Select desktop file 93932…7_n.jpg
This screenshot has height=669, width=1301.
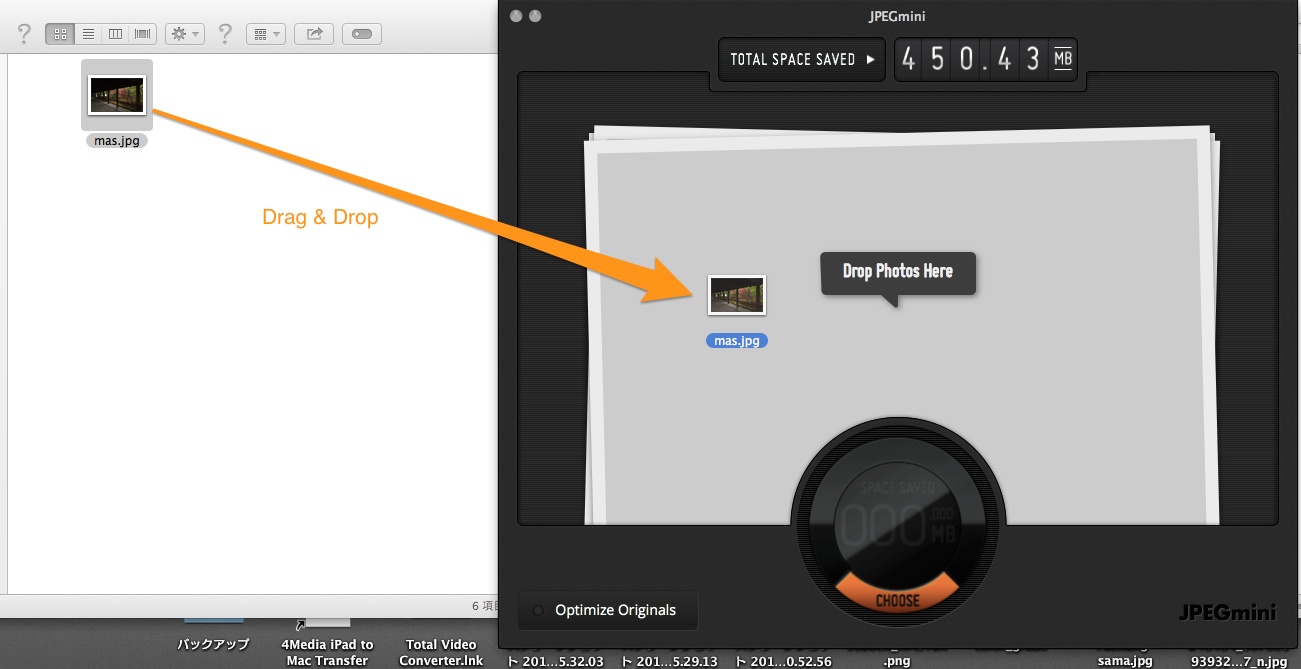point(1239,660)
